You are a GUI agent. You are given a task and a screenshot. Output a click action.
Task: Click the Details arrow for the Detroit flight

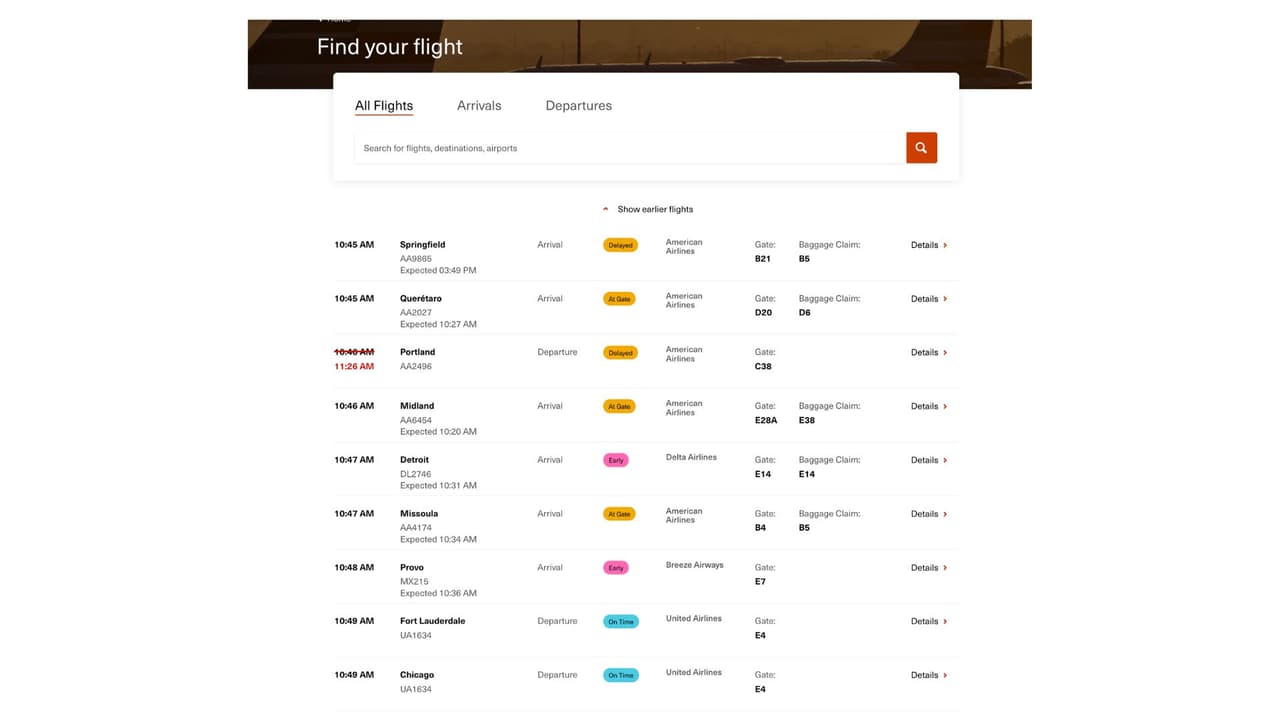944,460
